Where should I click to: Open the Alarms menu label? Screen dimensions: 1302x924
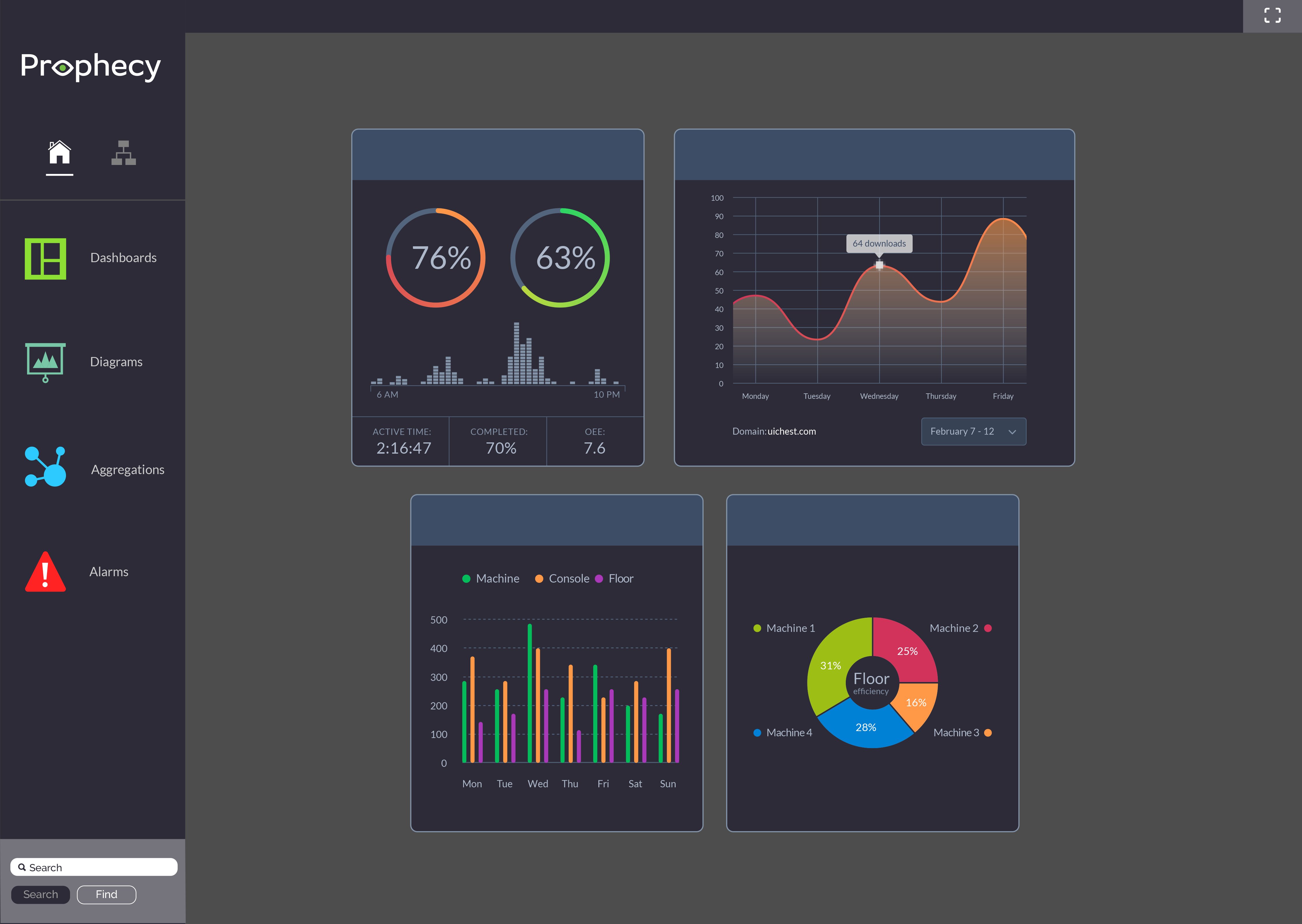(109, 572)
